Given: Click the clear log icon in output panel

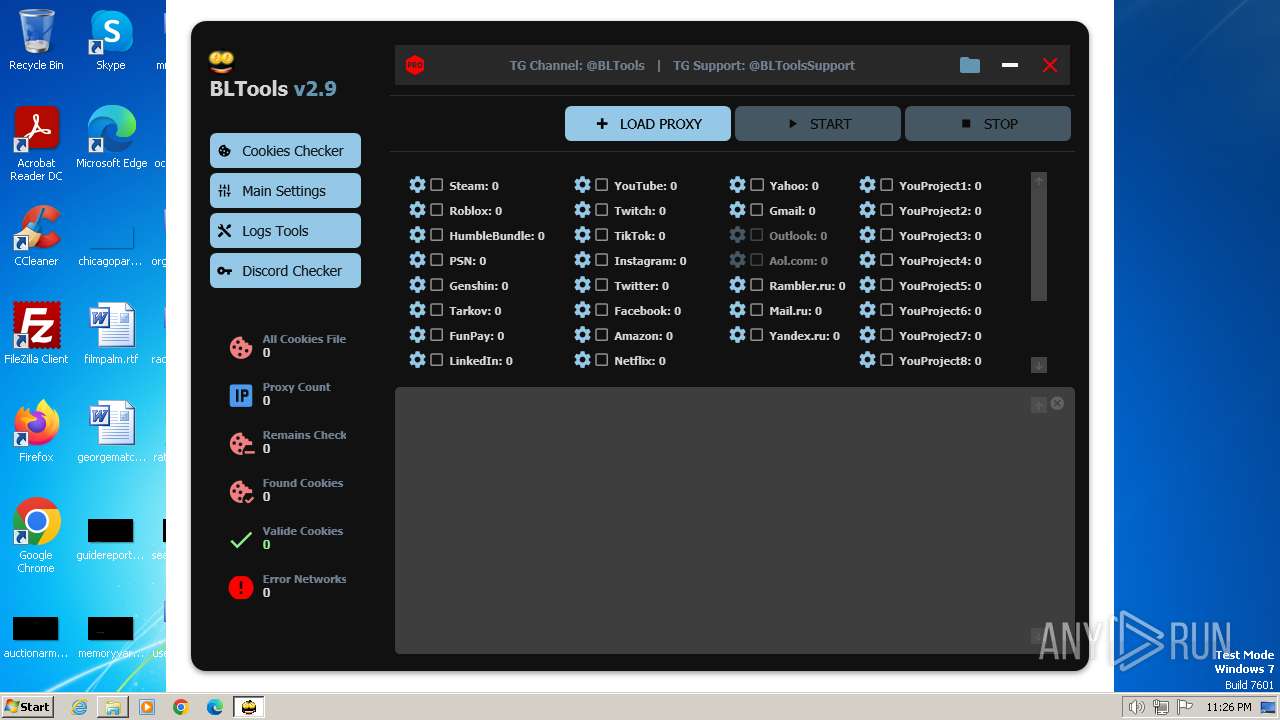Looking at the screenshot, I should [1057, 403].
